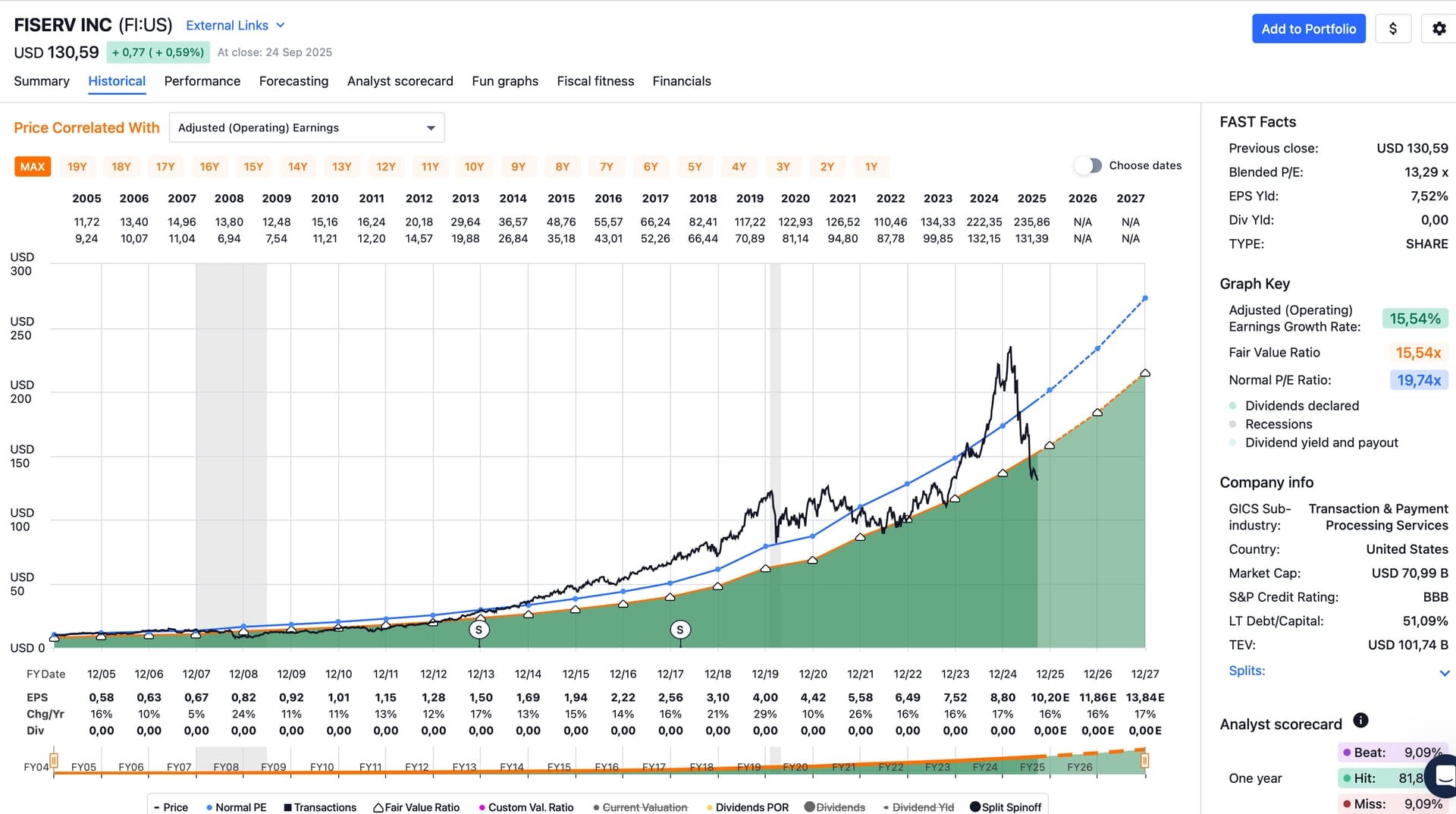Click left handle of timeline range slider

coord(54,759)
